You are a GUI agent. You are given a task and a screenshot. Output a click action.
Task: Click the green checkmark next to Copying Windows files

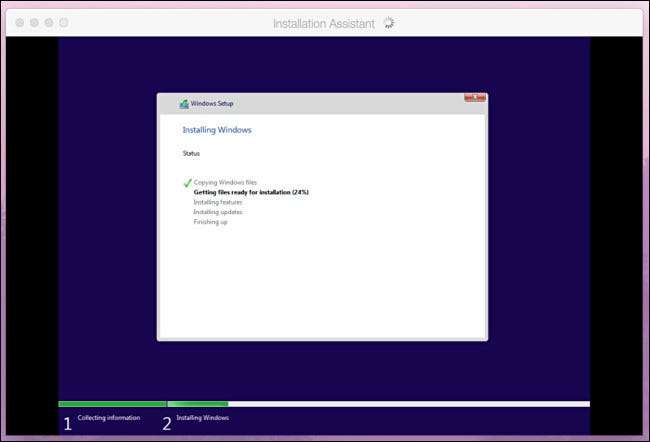(187, 182)
